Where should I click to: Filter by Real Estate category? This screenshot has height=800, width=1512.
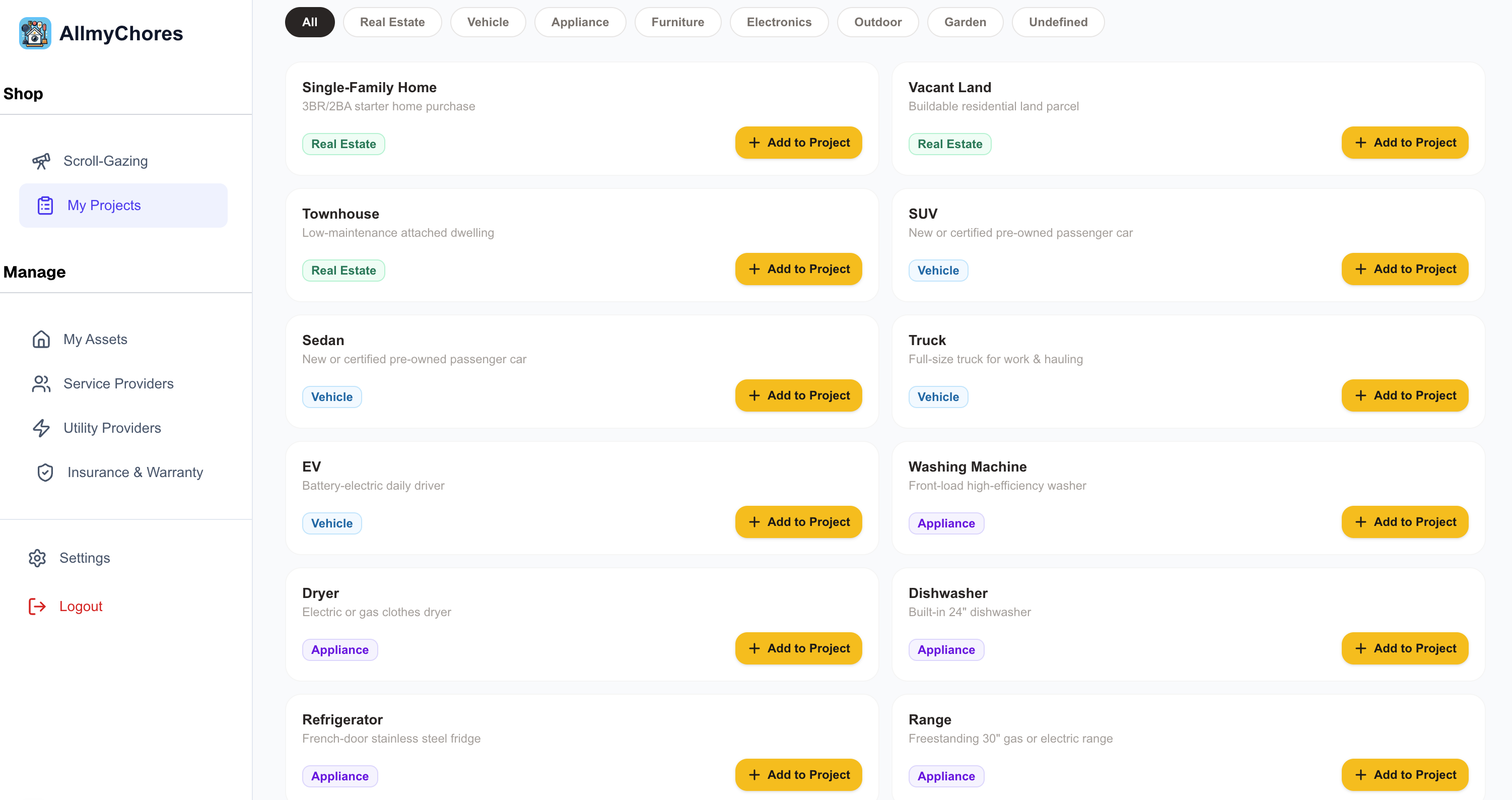(x=392, y=22)
